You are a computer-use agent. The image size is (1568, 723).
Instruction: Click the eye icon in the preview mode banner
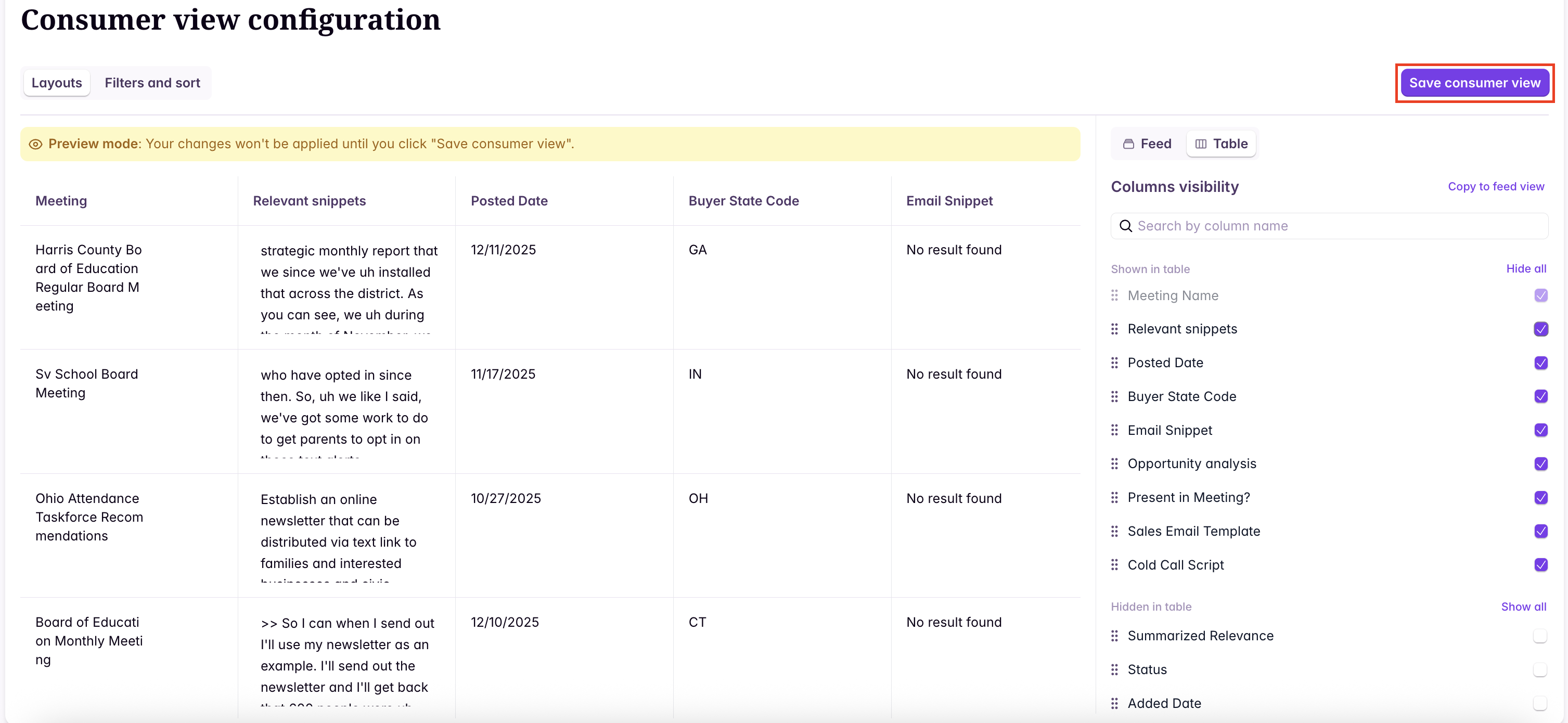35,144
